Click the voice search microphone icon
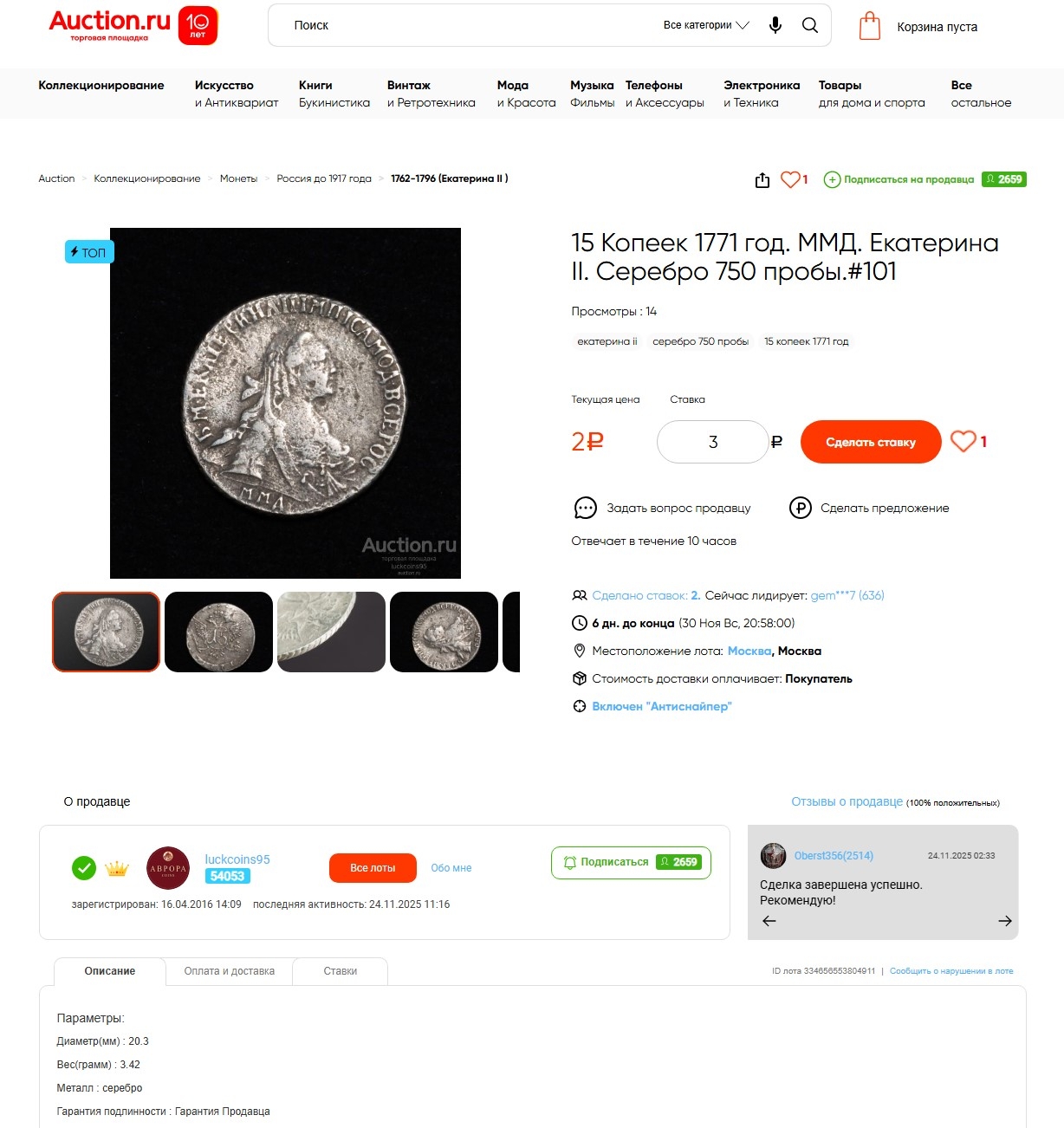The width and height of the screenshot is (1064, 1128). click(x=775, y=25)
